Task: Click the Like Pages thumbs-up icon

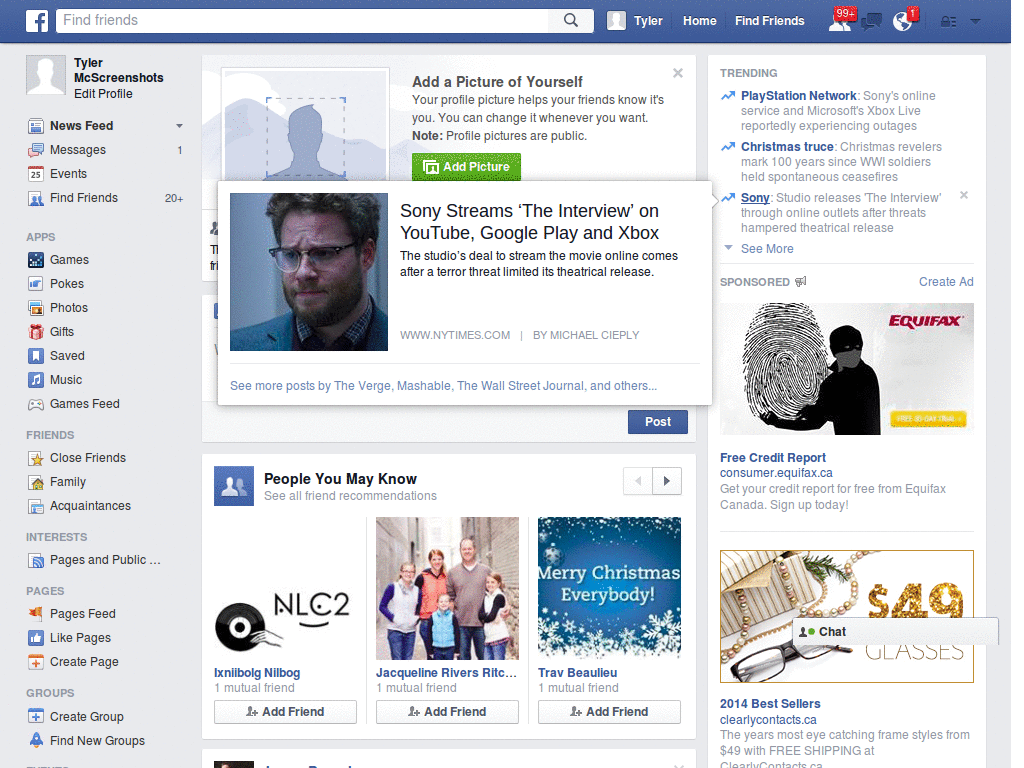Action: click(x=36, y=638)
